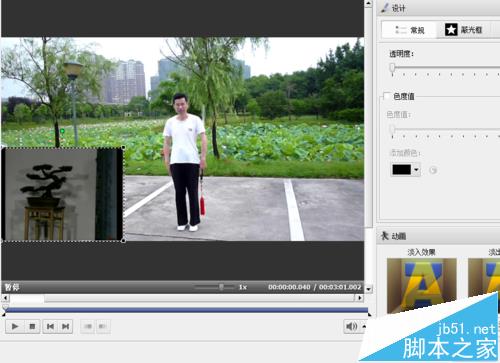This screenshot has height=363, width=500.
Task: Click the playback speed slider near 1x
Action: click(x=215, y=287)
